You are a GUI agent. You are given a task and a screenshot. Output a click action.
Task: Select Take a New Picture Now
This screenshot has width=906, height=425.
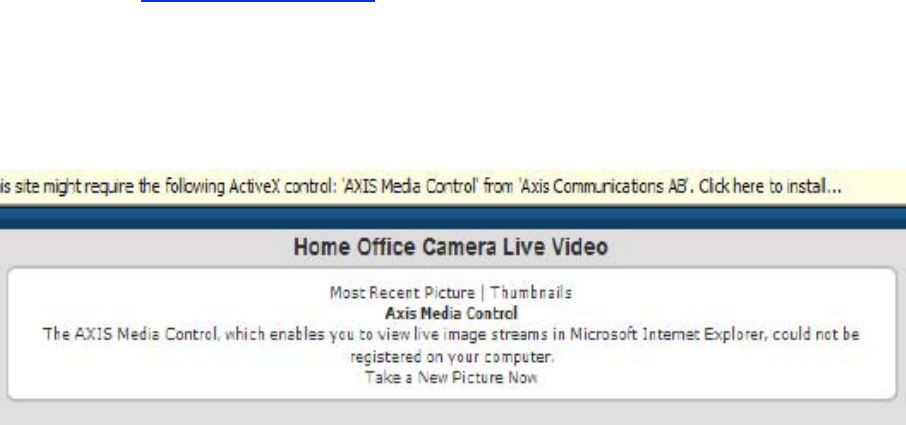[451, 378]
